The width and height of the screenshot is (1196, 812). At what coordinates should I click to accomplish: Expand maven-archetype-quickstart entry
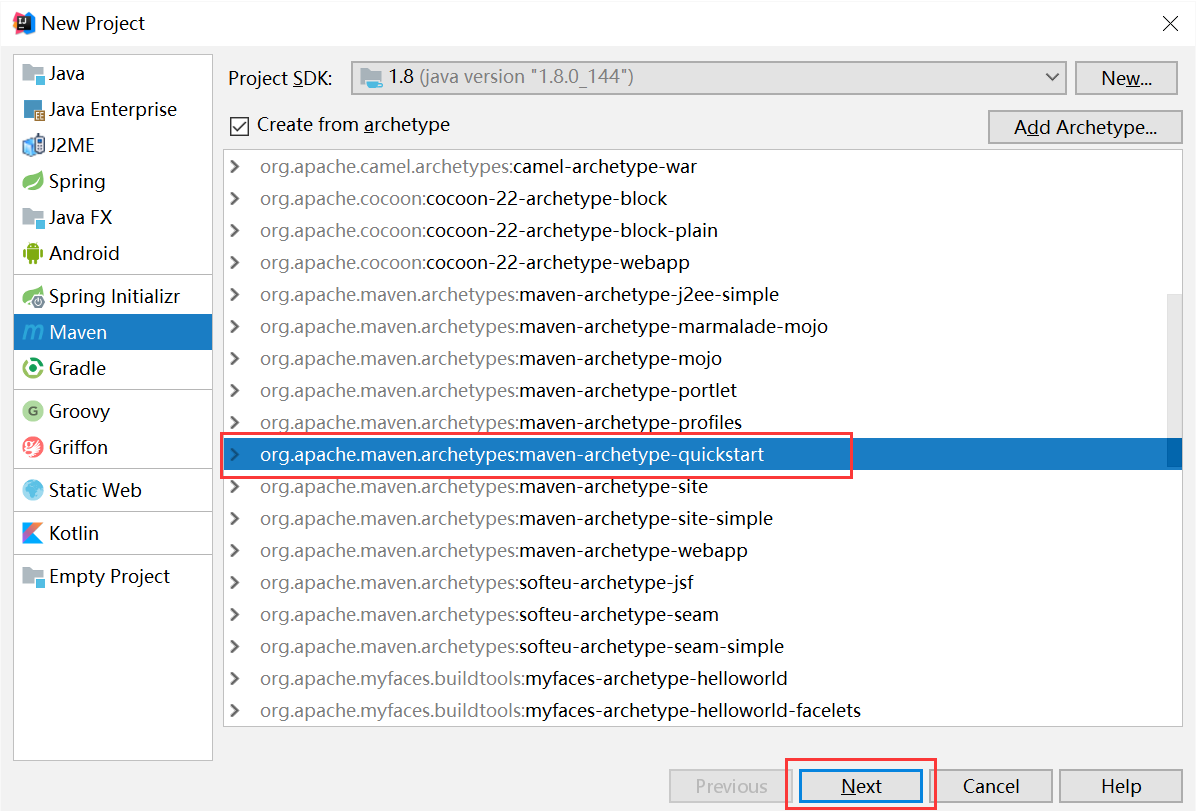click(x=235, y=454)
